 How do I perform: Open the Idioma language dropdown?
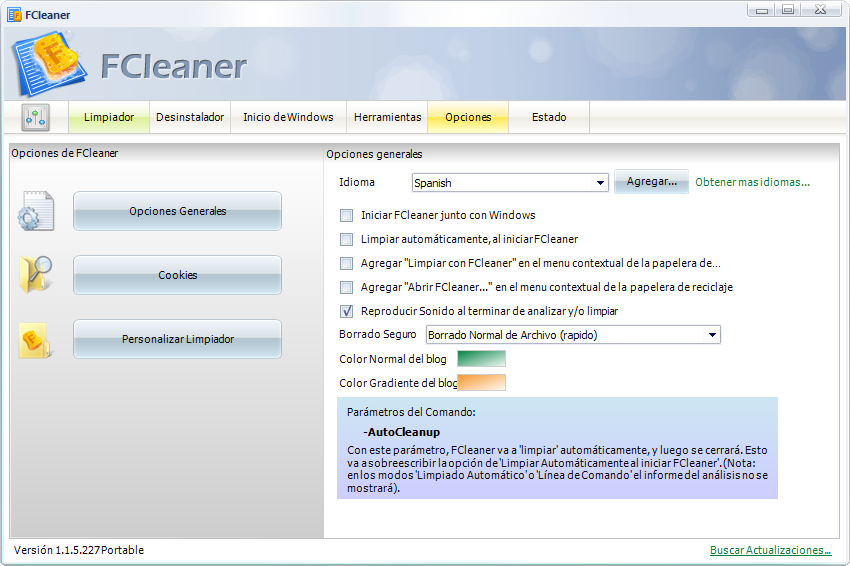coord(510,183)
